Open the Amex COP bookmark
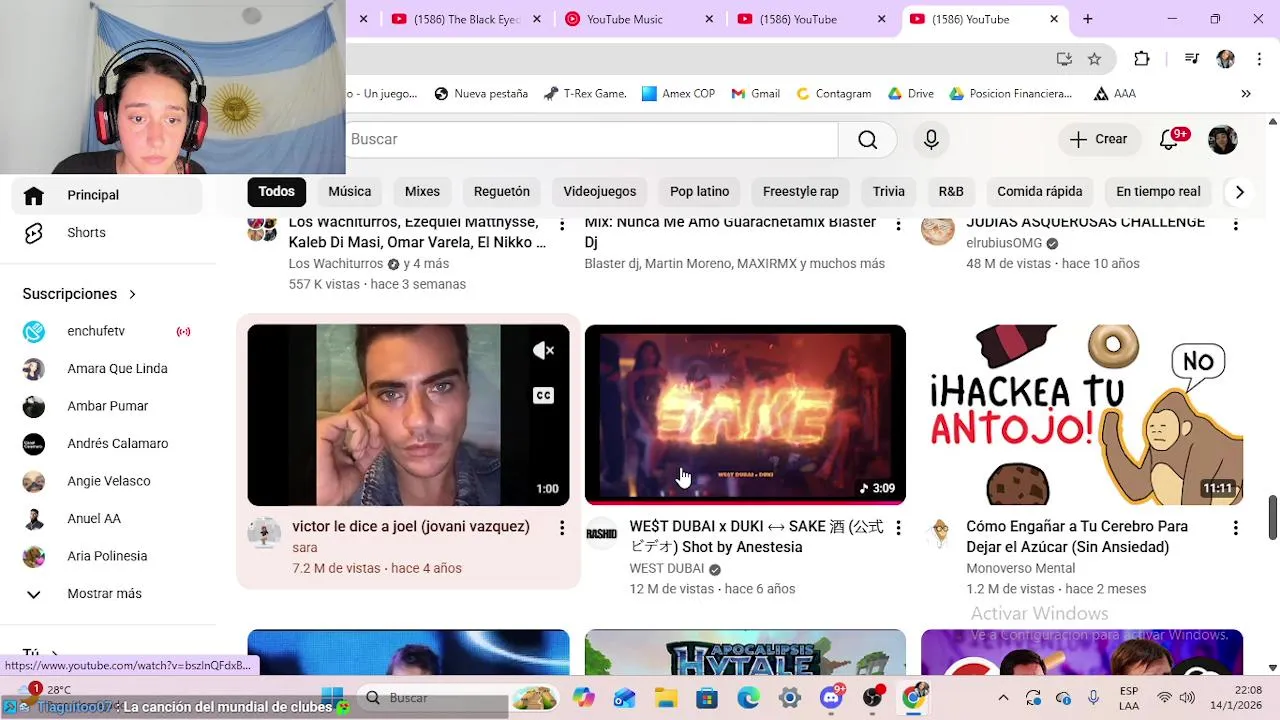1280x720 pixels. click(x=678, y=94)
